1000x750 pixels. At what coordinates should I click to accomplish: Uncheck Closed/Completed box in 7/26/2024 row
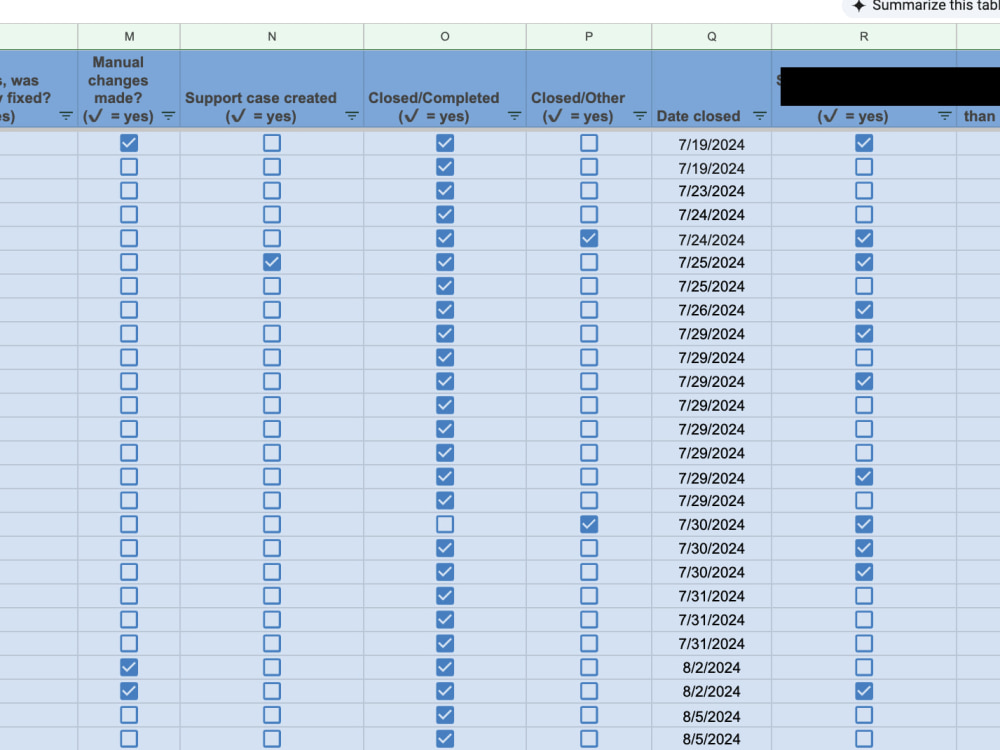[x=445, y=310]
